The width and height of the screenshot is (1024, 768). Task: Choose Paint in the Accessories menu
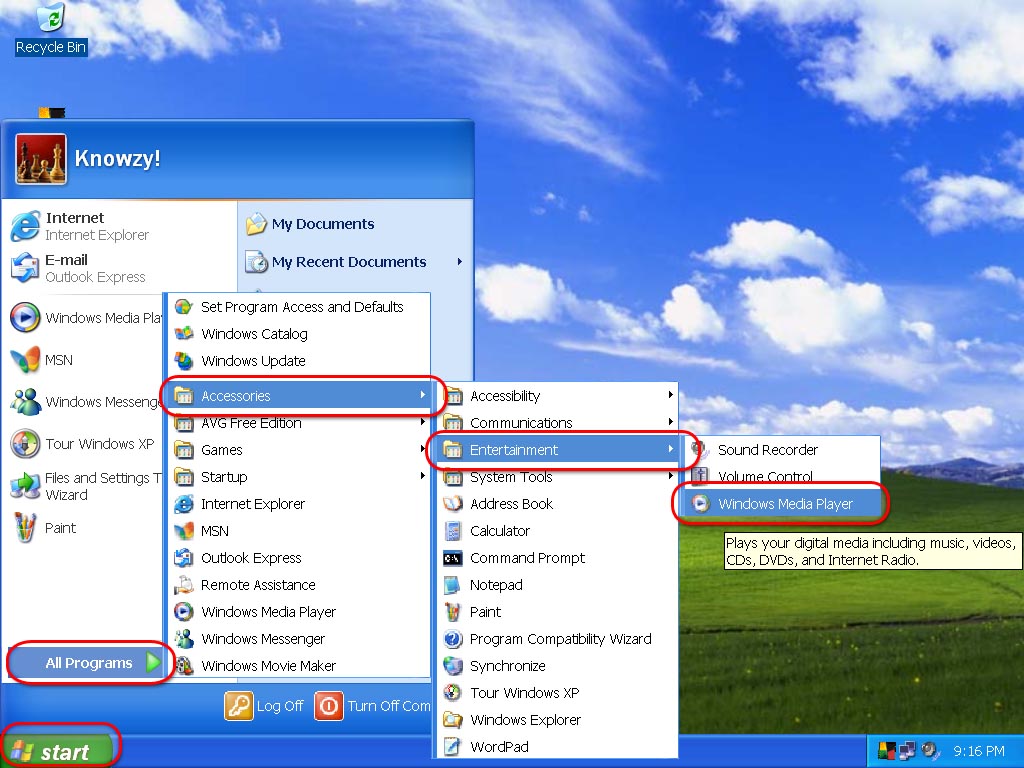pos(558,612)
